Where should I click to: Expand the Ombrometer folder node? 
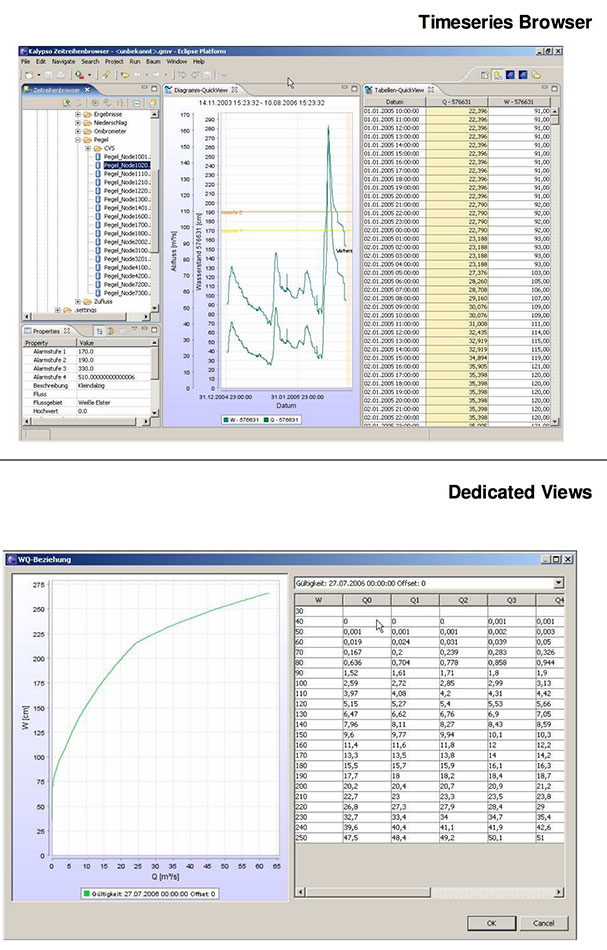coord(78,131)
